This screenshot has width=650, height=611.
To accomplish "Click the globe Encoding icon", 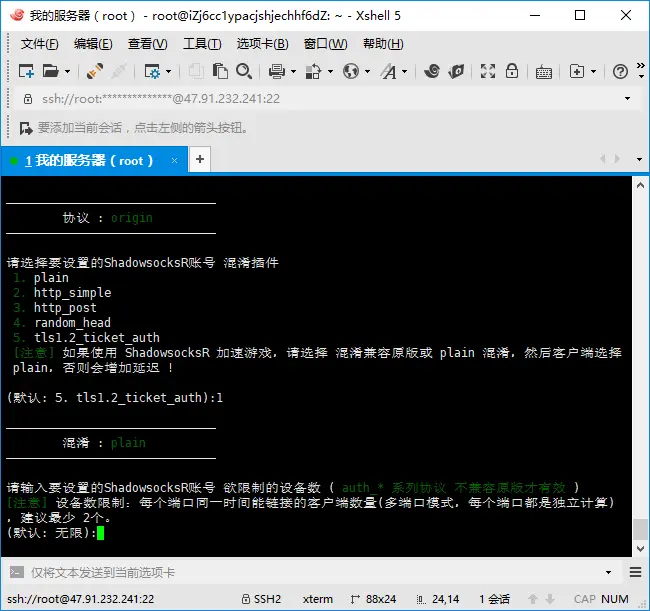I will [x=351, y=71].
